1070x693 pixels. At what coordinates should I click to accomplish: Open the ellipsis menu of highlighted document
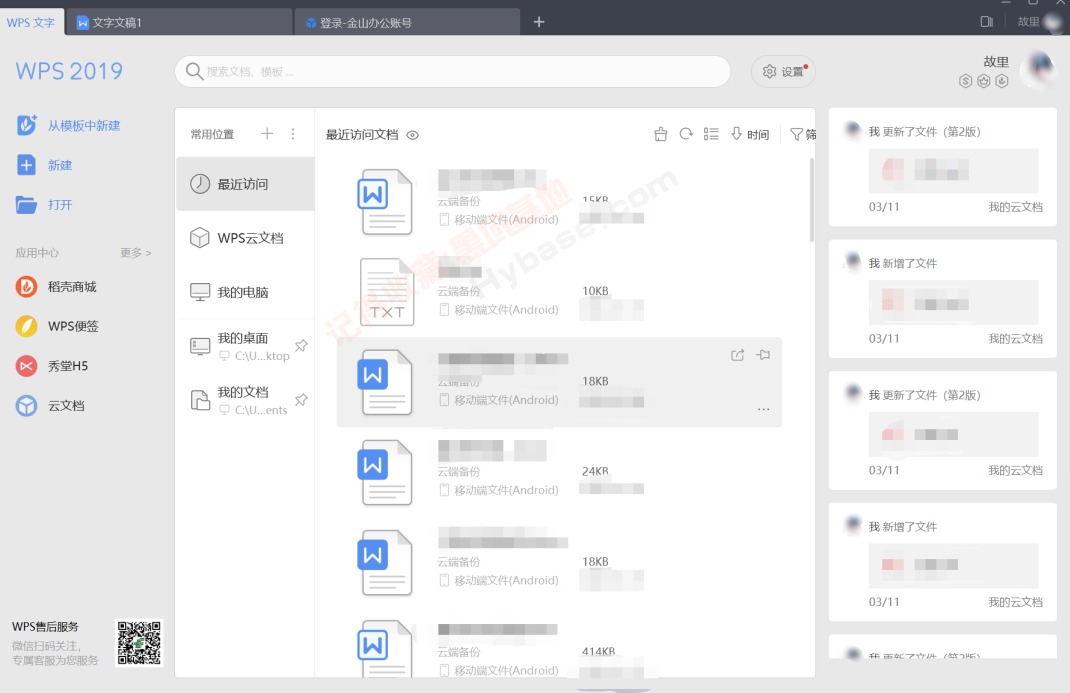pos(764,409)
